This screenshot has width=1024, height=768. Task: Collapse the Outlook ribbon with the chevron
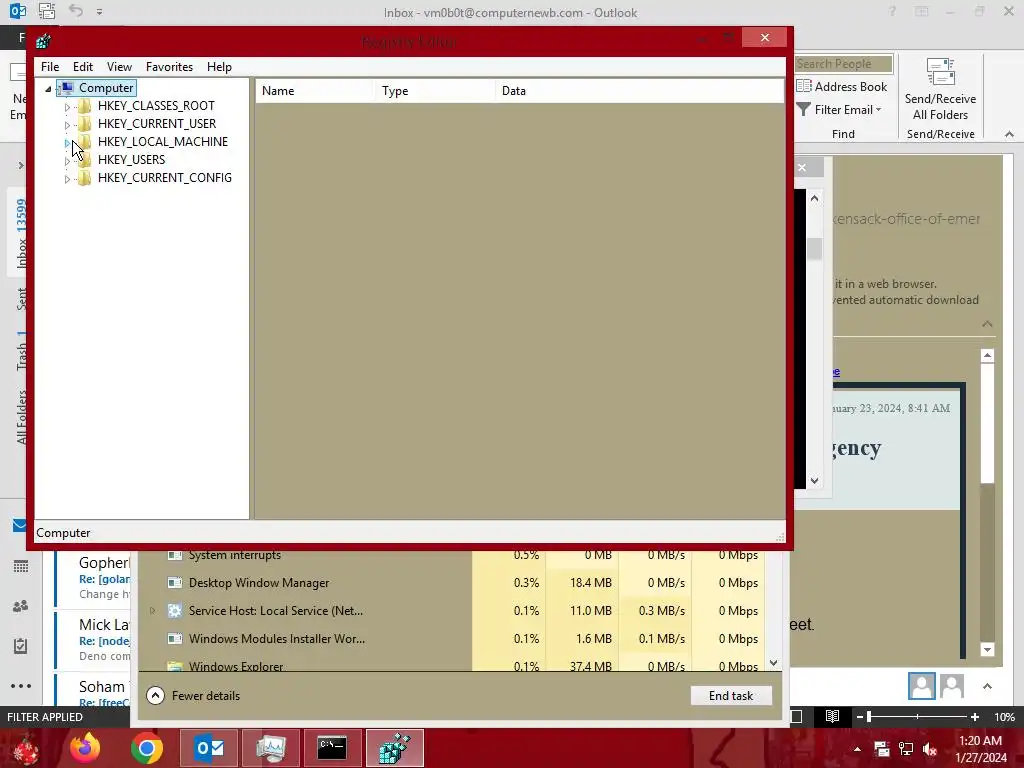1009,135
